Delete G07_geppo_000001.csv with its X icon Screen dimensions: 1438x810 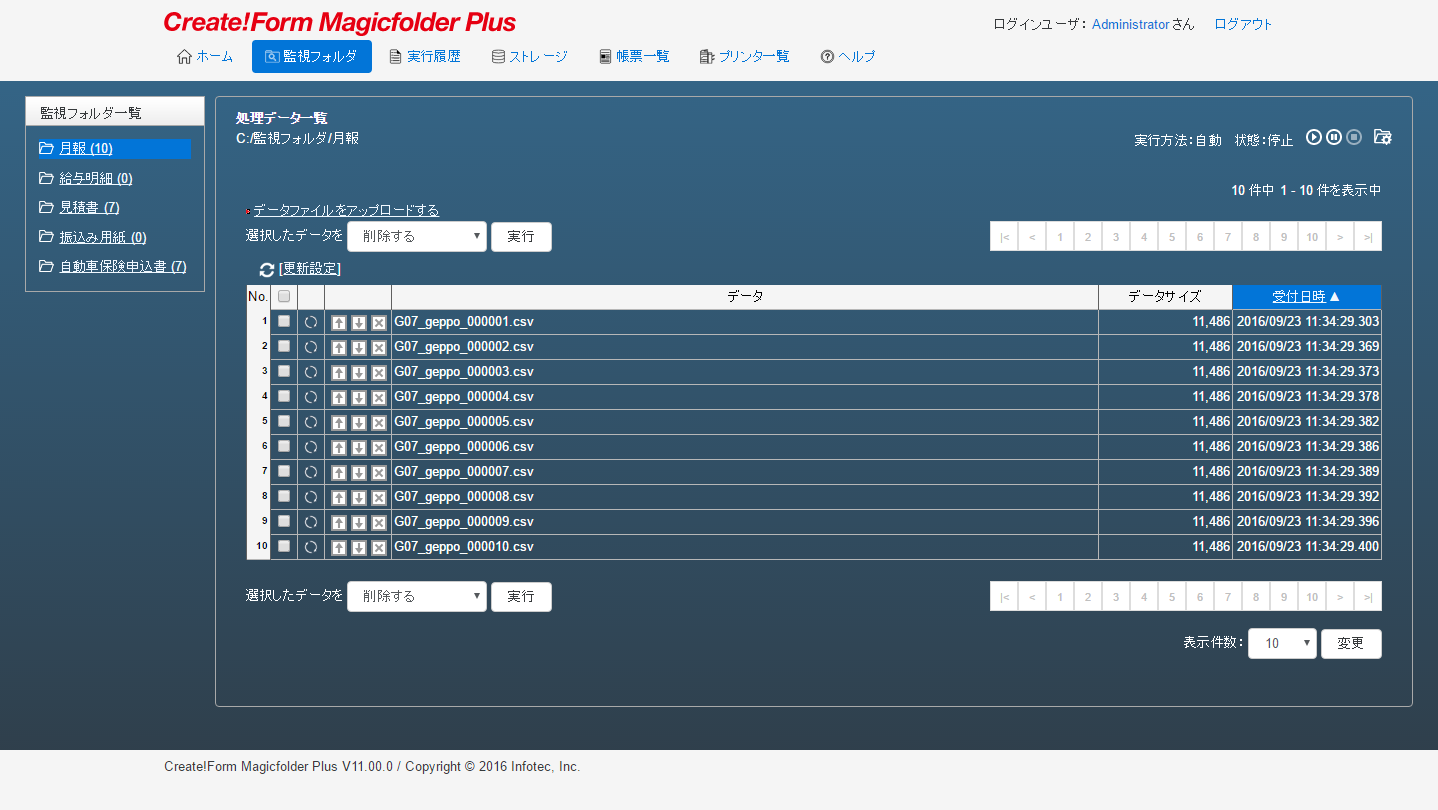tap(379, 322)
